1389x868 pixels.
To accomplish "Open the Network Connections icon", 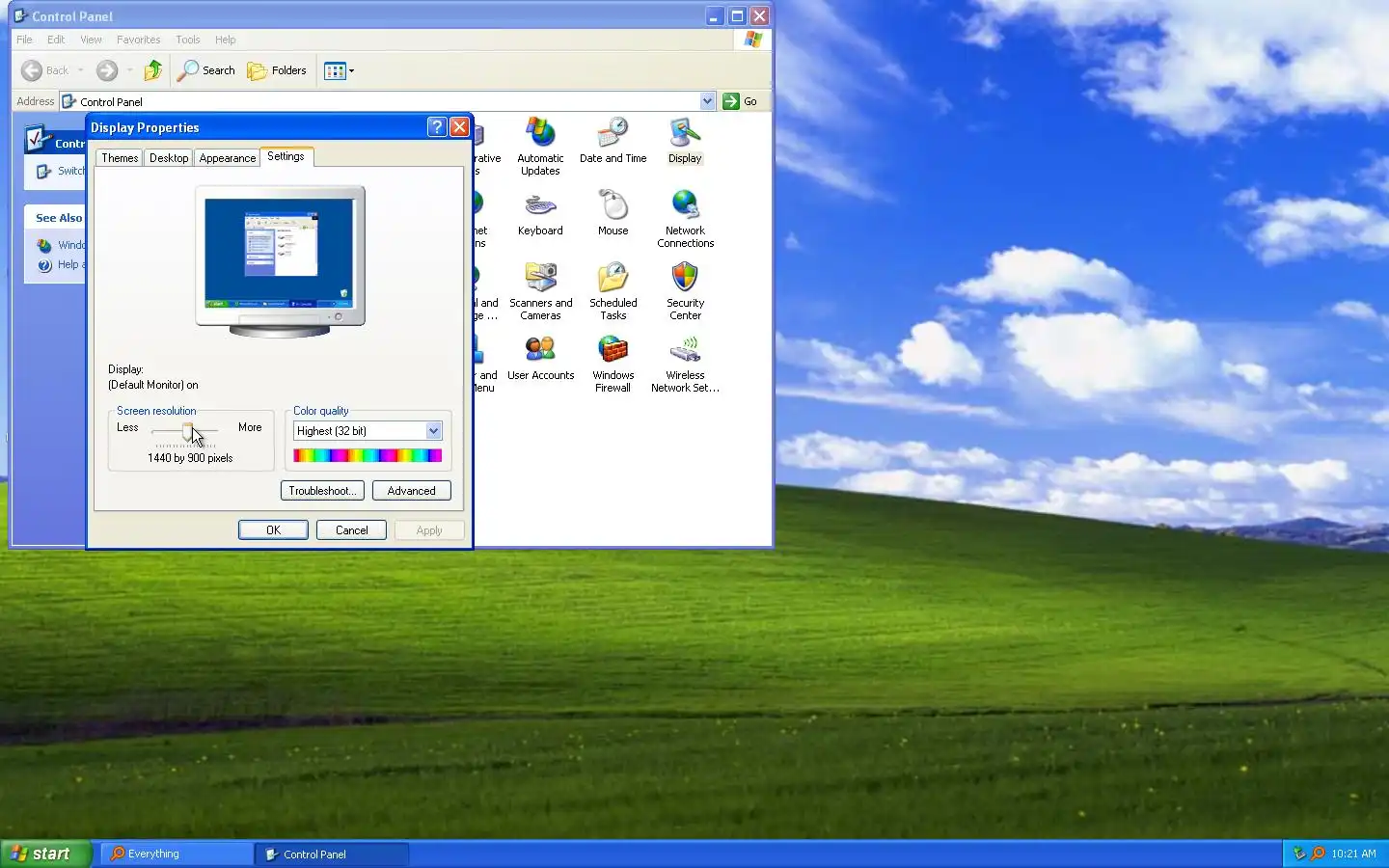I will pyautogui.click(x=685, y=219).
